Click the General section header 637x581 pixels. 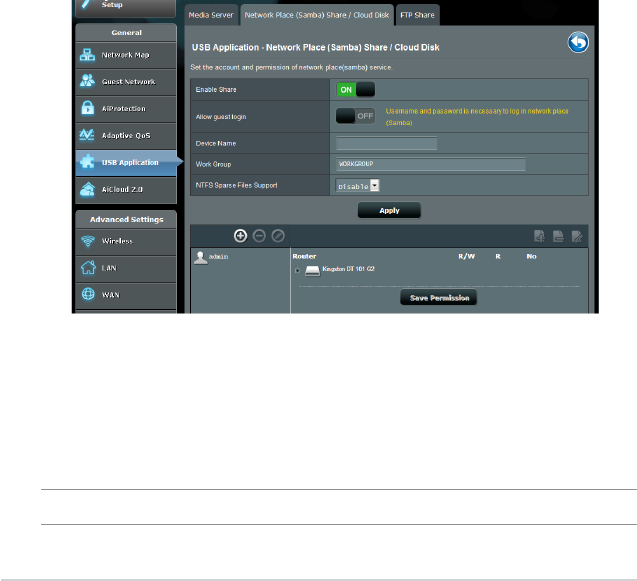[x=126, y=33]
